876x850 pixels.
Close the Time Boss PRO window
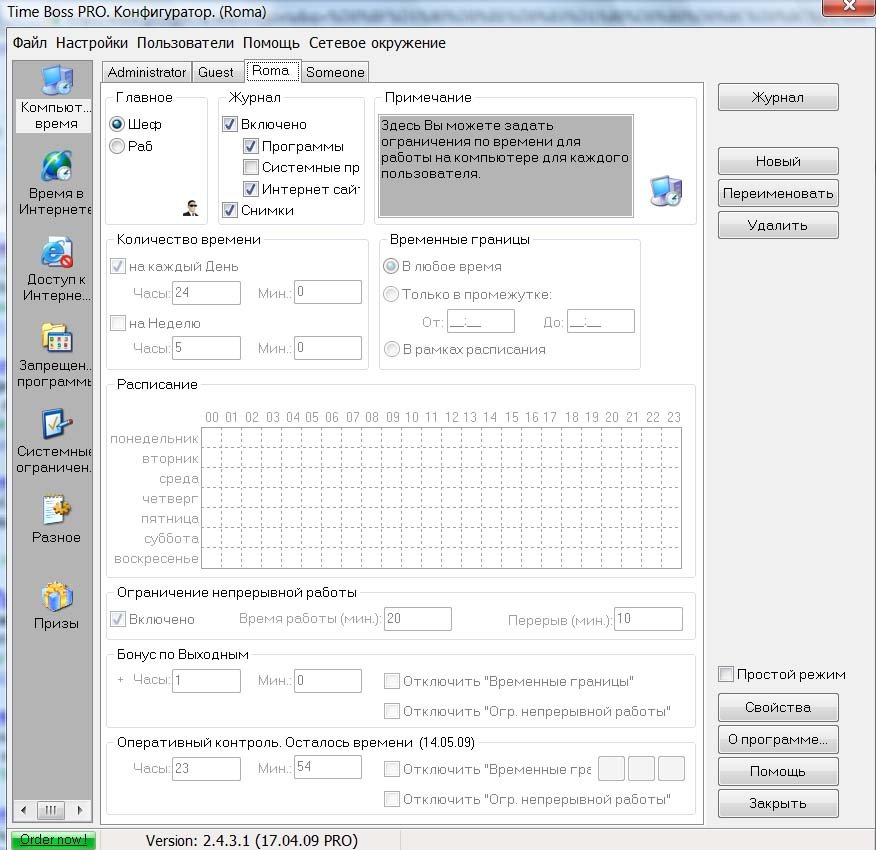tap(849, 7)
